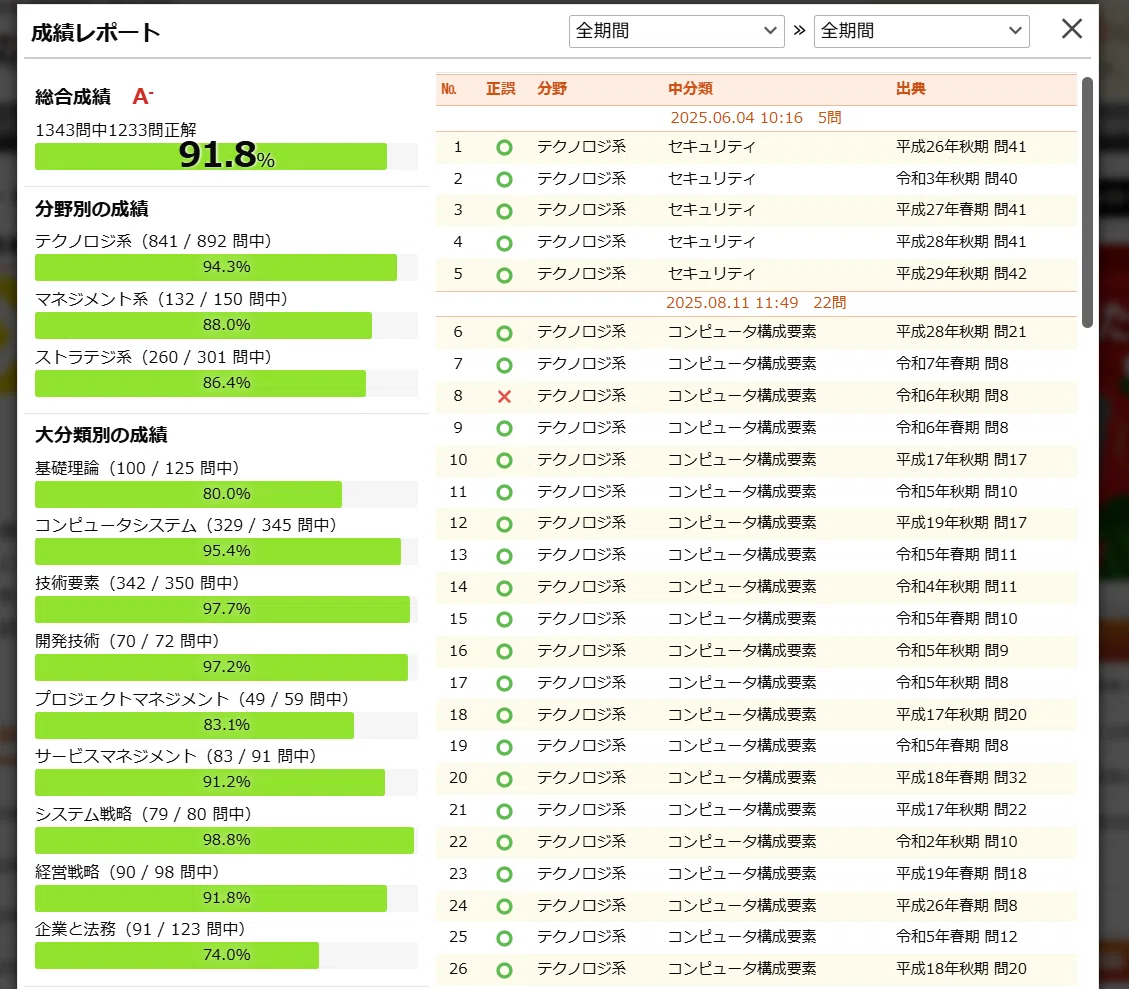
Task: Click the green correct mark in row 3
Action: 504,211
